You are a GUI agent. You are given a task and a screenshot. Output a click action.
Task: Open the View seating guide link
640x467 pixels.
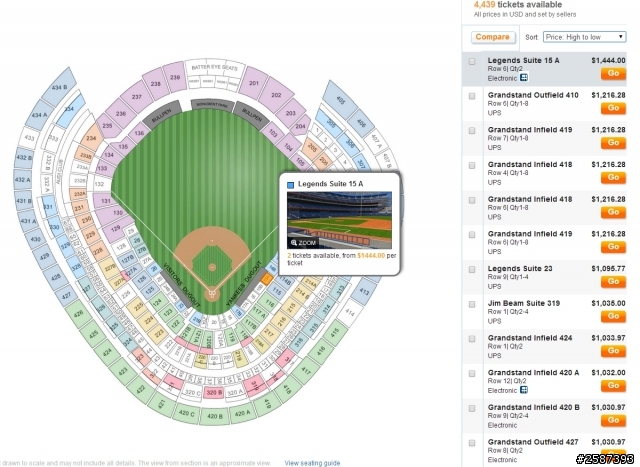312,463
